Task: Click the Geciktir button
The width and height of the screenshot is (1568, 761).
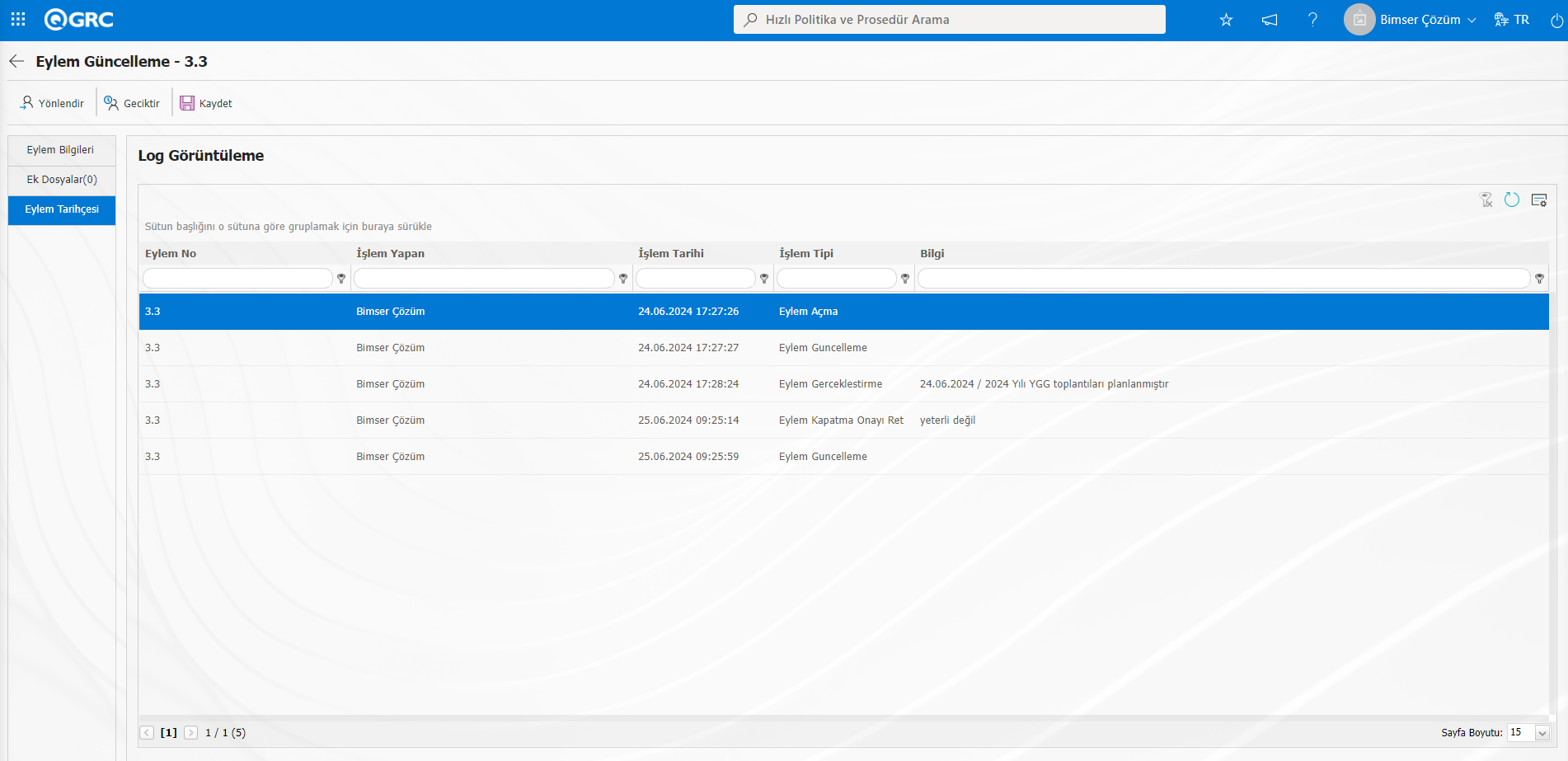Action: pyautogui.click(x=132, y=103)
